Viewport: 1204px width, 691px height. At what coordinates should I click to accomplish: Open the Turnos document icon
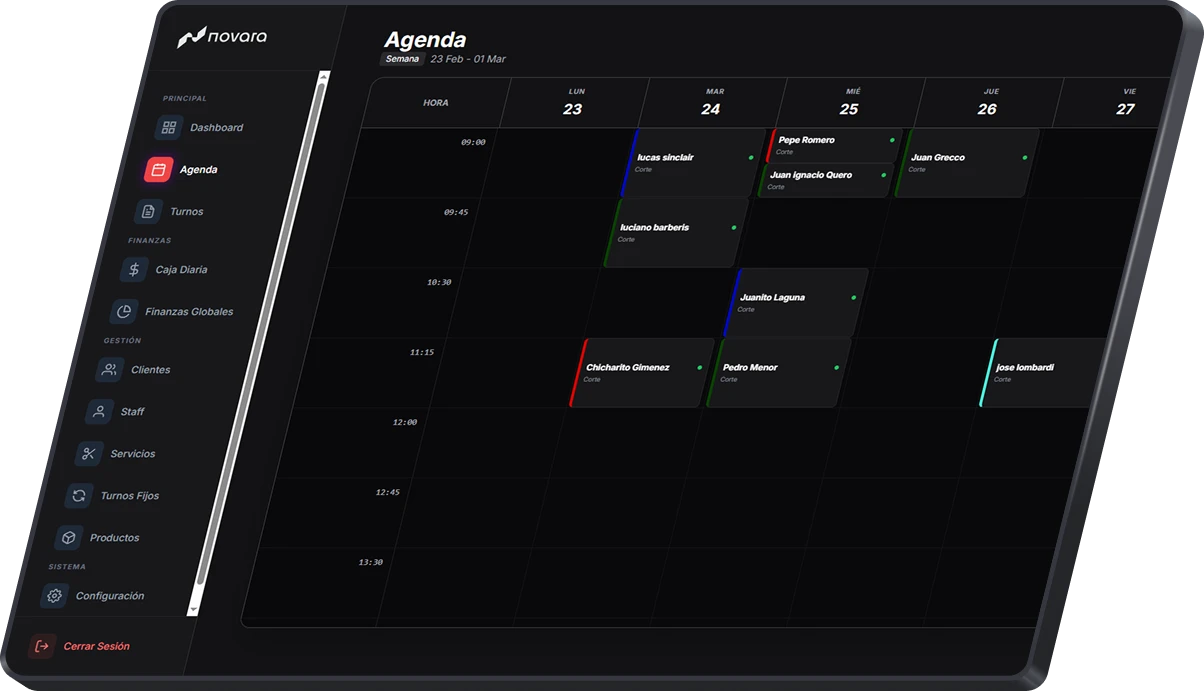[x=148, y=212]
